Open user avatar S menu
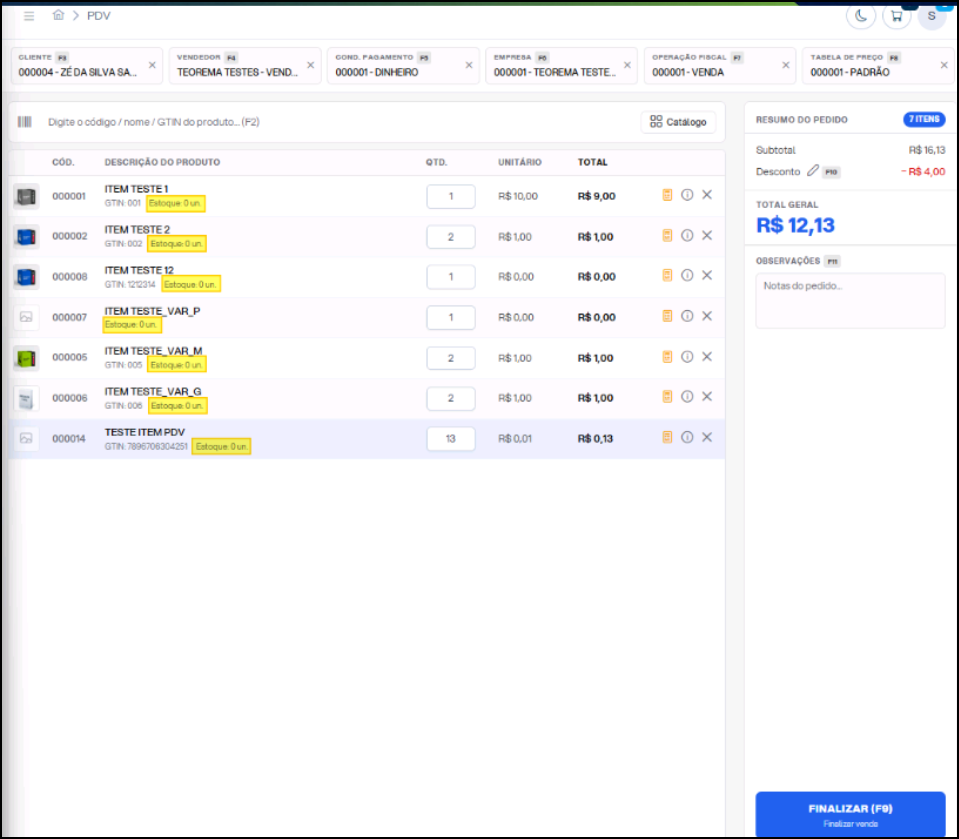Viewport: 959px width, 839px height. [931, 16]
